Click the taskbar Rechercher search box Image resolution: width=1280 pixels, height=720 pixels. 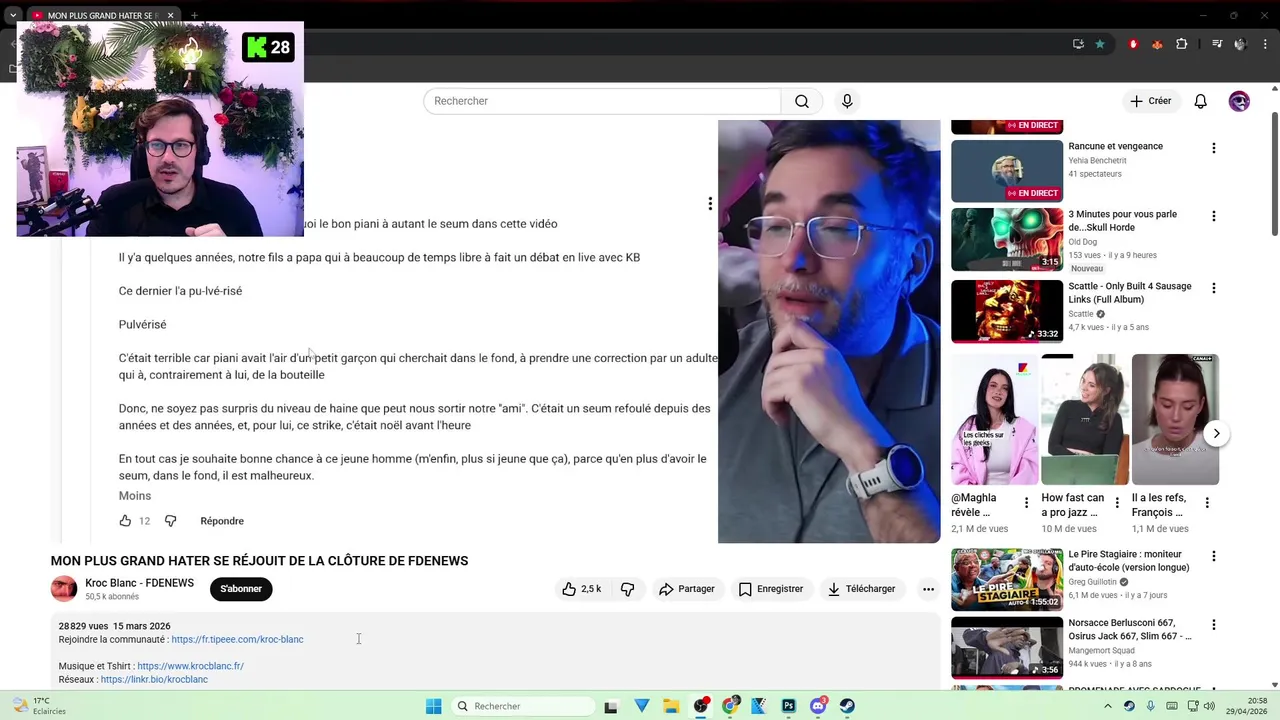(521, 706)
